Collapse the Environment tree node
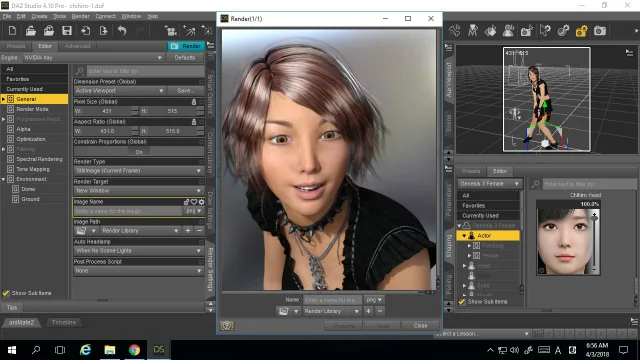 click(x=4, y=179)
